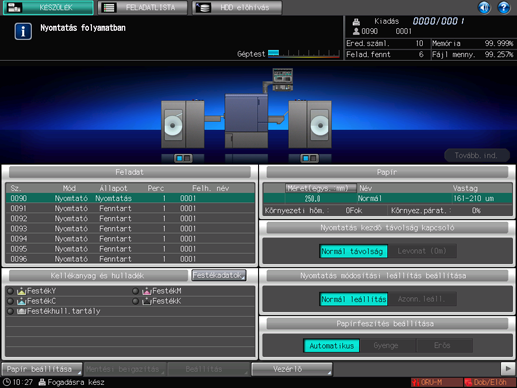Click the Fogadásra kész printer status icon
Image resolution: width=517 pixels, height=388 pixels.
(42, 382)
